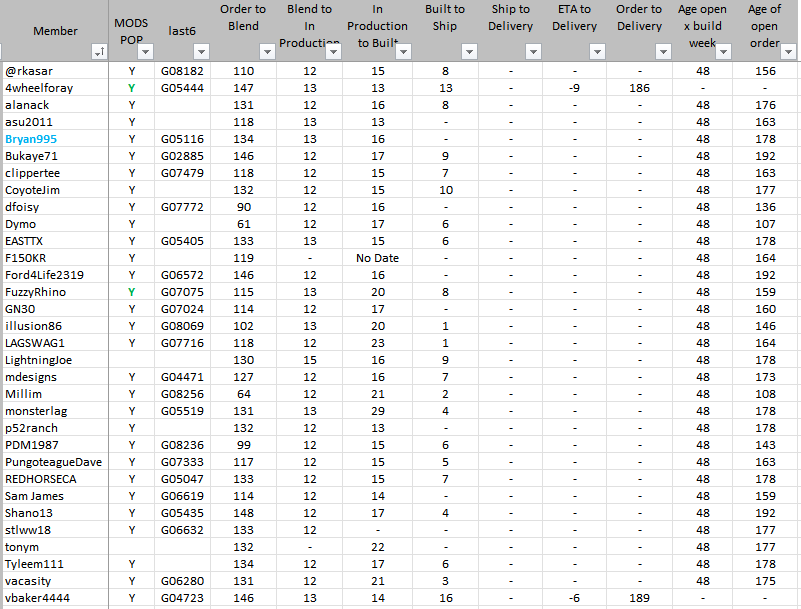
Task: Click the Blend to In Production filter arrow
Action: pos(332,51)
